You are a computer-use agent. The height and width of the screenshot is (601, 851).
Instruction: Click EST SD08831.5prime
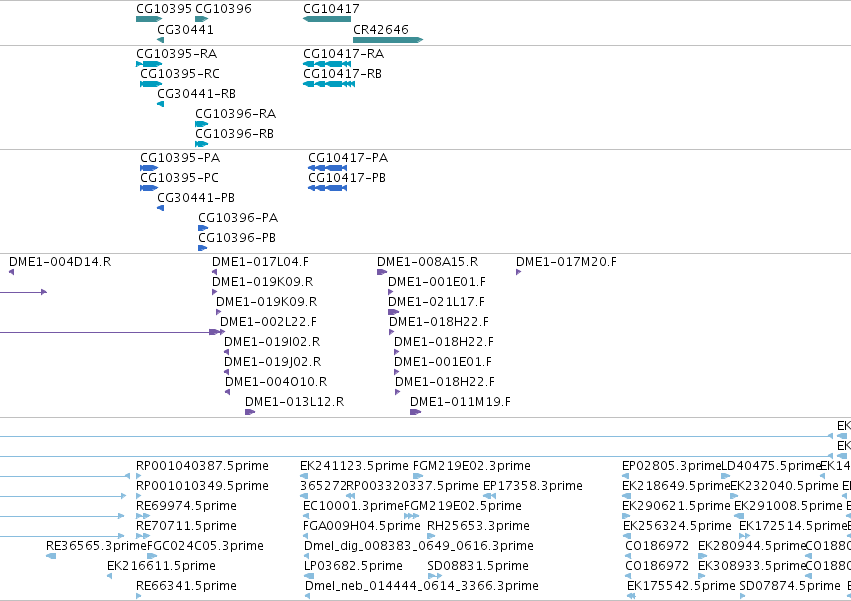tap(478, 567)
